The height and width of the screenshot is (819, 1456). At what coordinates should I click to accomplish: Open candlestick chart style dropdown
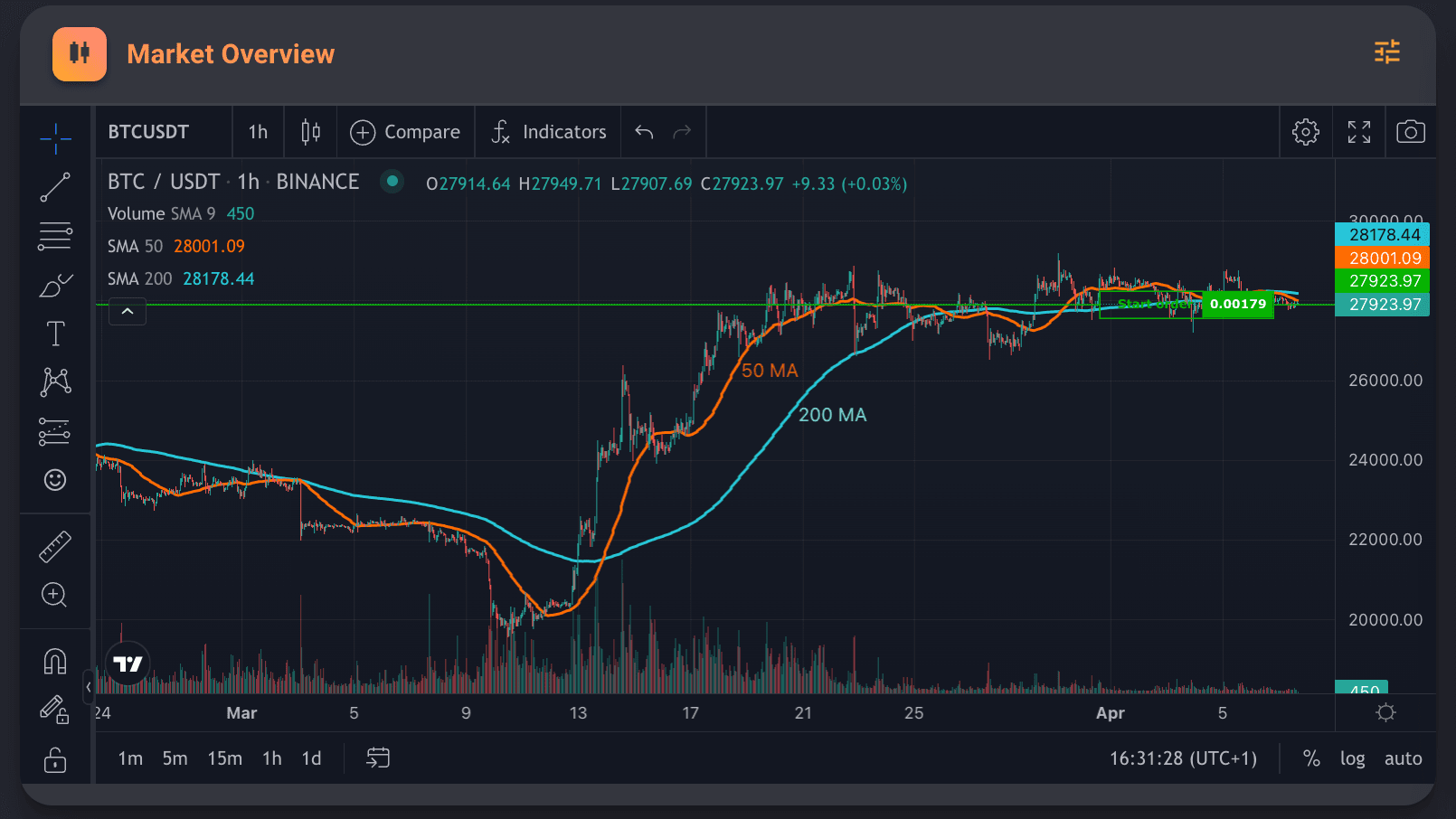pyautogui.click(x=310, y=132)
